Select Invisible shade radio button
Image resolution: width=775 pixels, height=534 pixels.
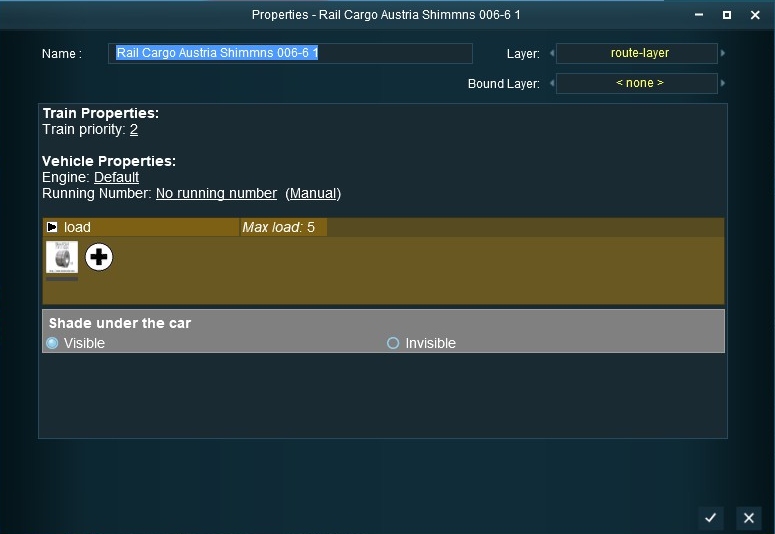tap(393, 343)
